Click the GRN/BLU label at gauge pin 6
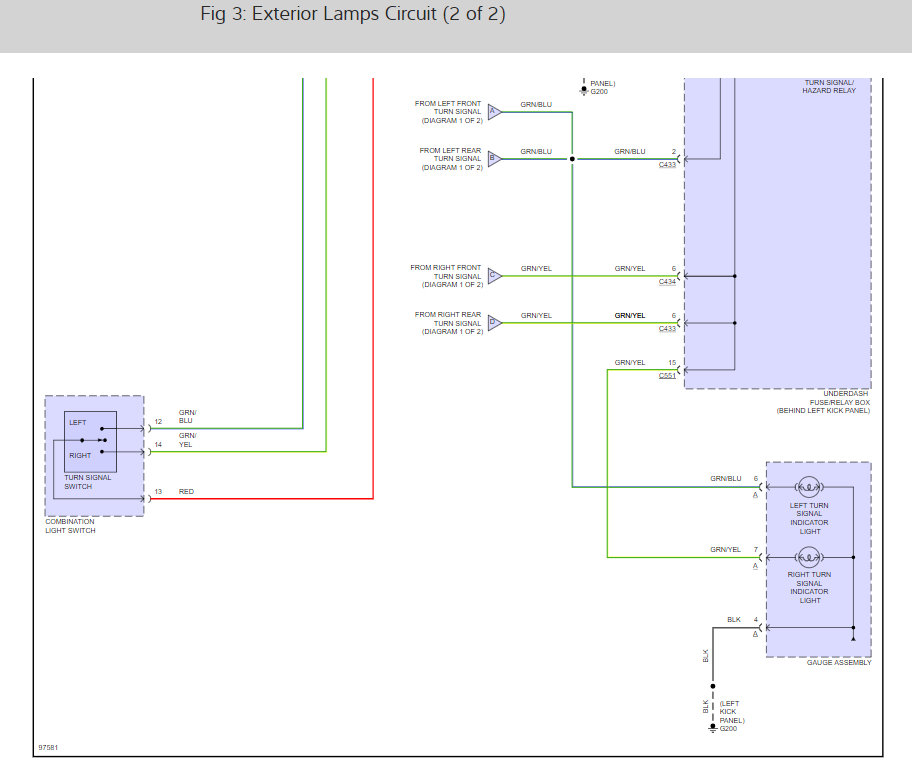This screenshot has height=780, width=912. point(725,478)
